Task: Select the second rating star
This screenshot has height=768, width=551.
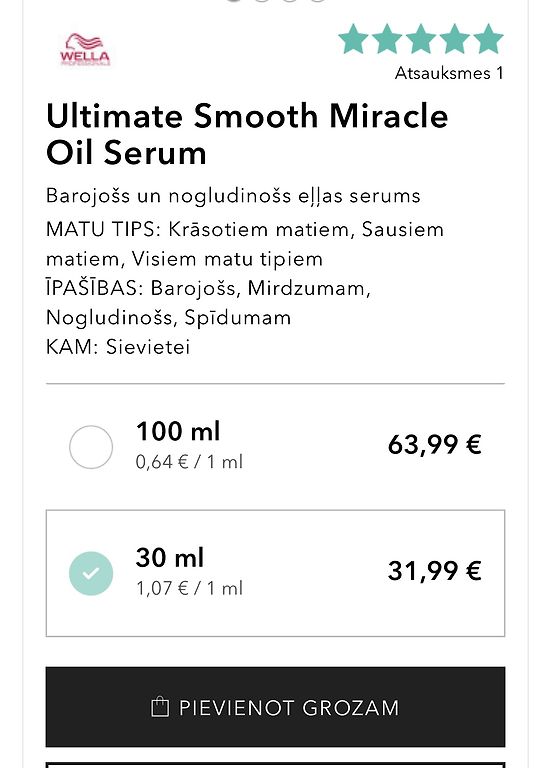Action: 387,39
